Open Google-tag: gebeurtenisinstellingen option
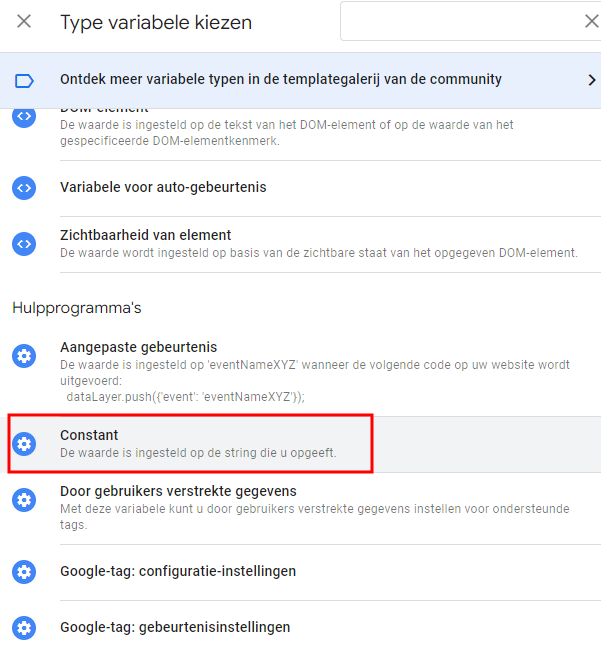 (x=175, y=627)
